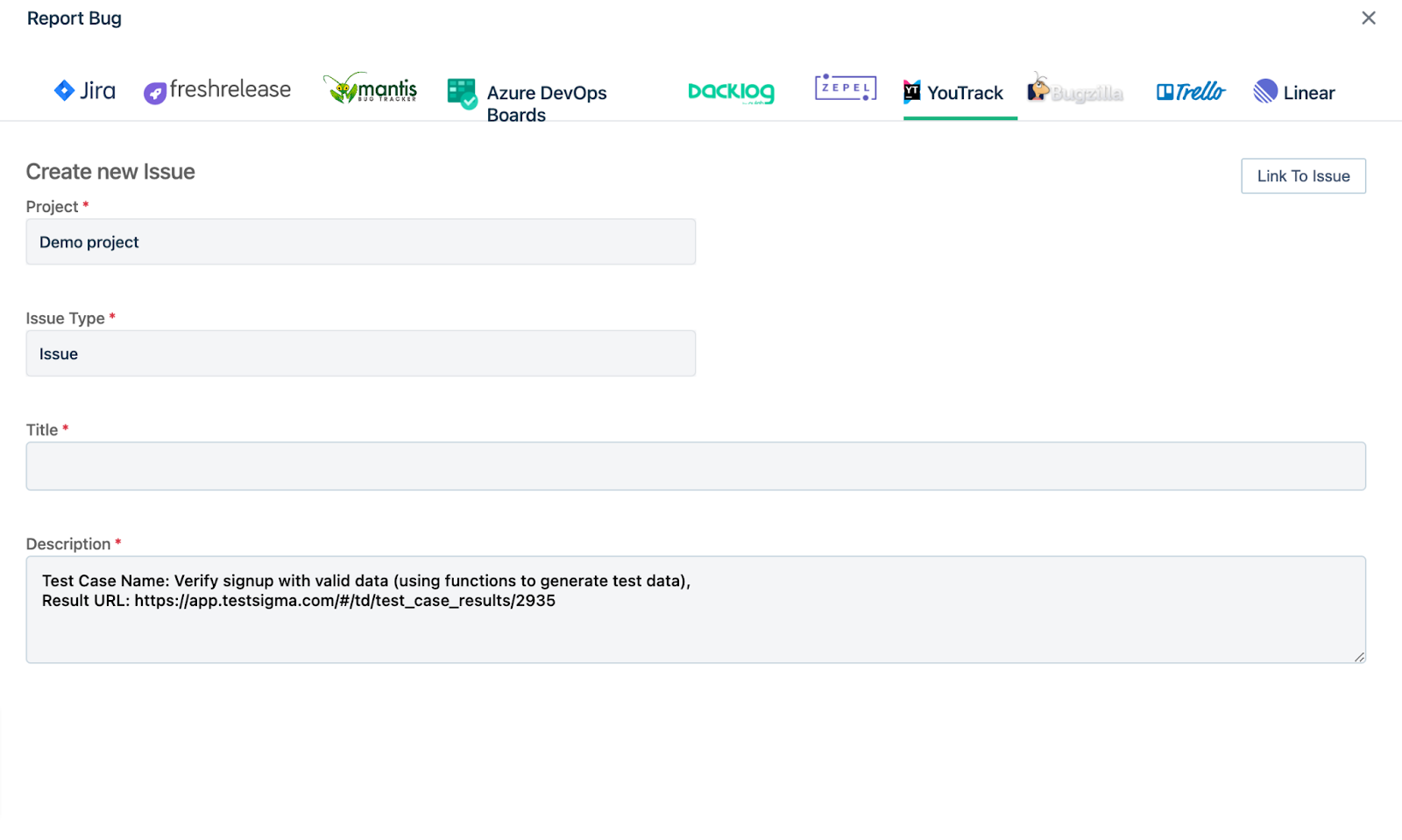Click the YouTrack tab

coord(953,92)
